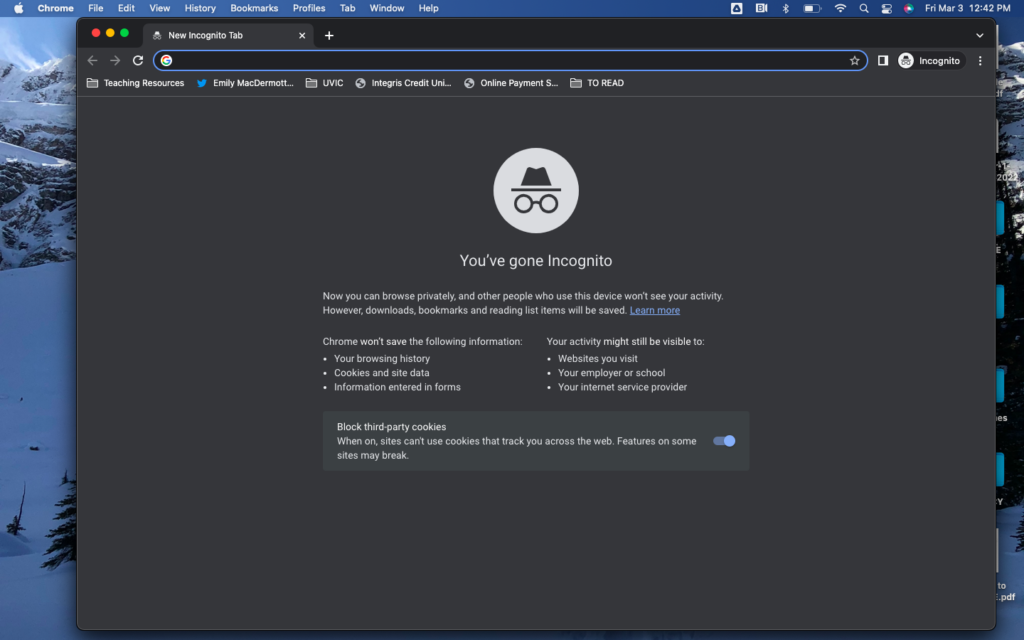Click the forward navigation arrow
The height and width of the screenshot is (640, 1024).
click(x=115, y=61)
